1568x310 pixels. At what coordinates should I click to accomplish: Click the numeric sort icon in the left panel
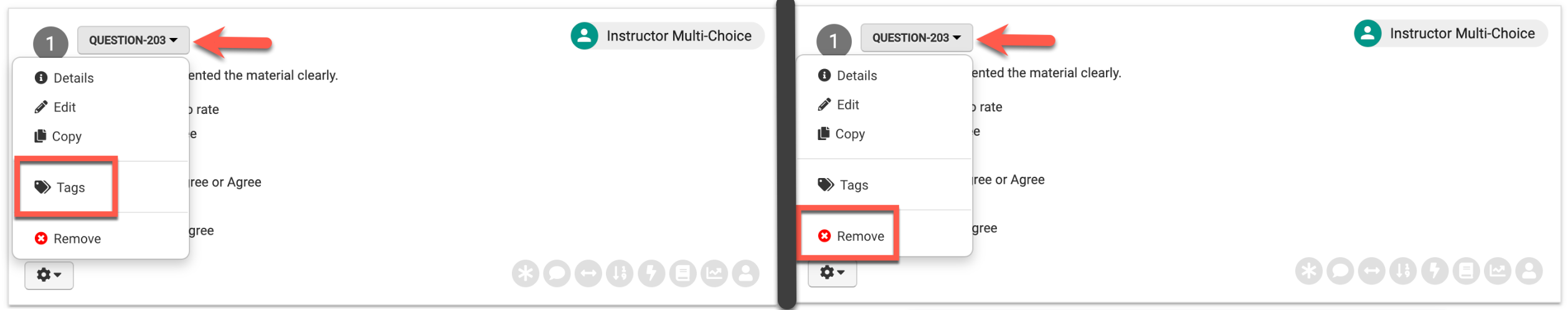click(620, 273)
